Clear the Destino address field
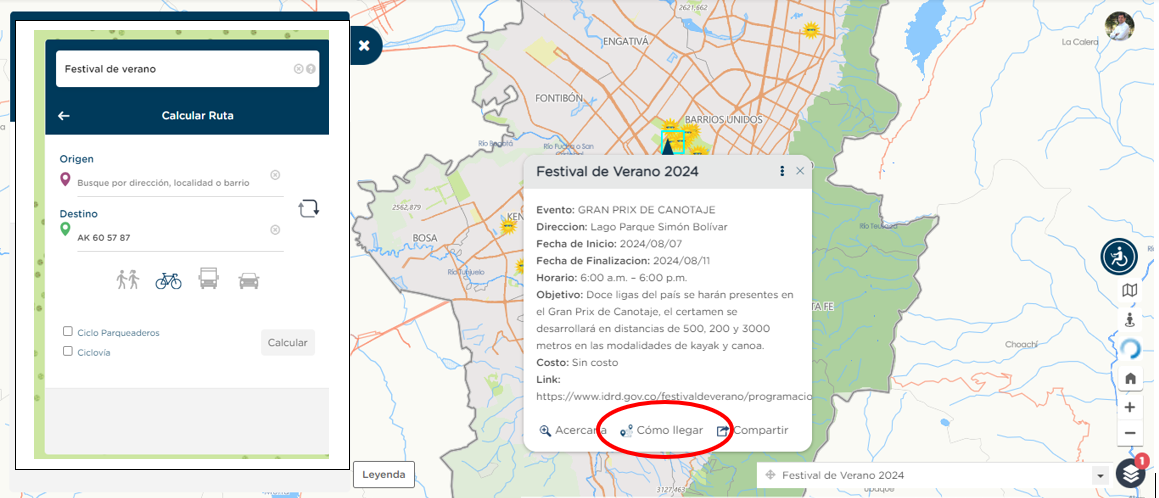The width and height of the screenshot is (1159, 498). 275,230
